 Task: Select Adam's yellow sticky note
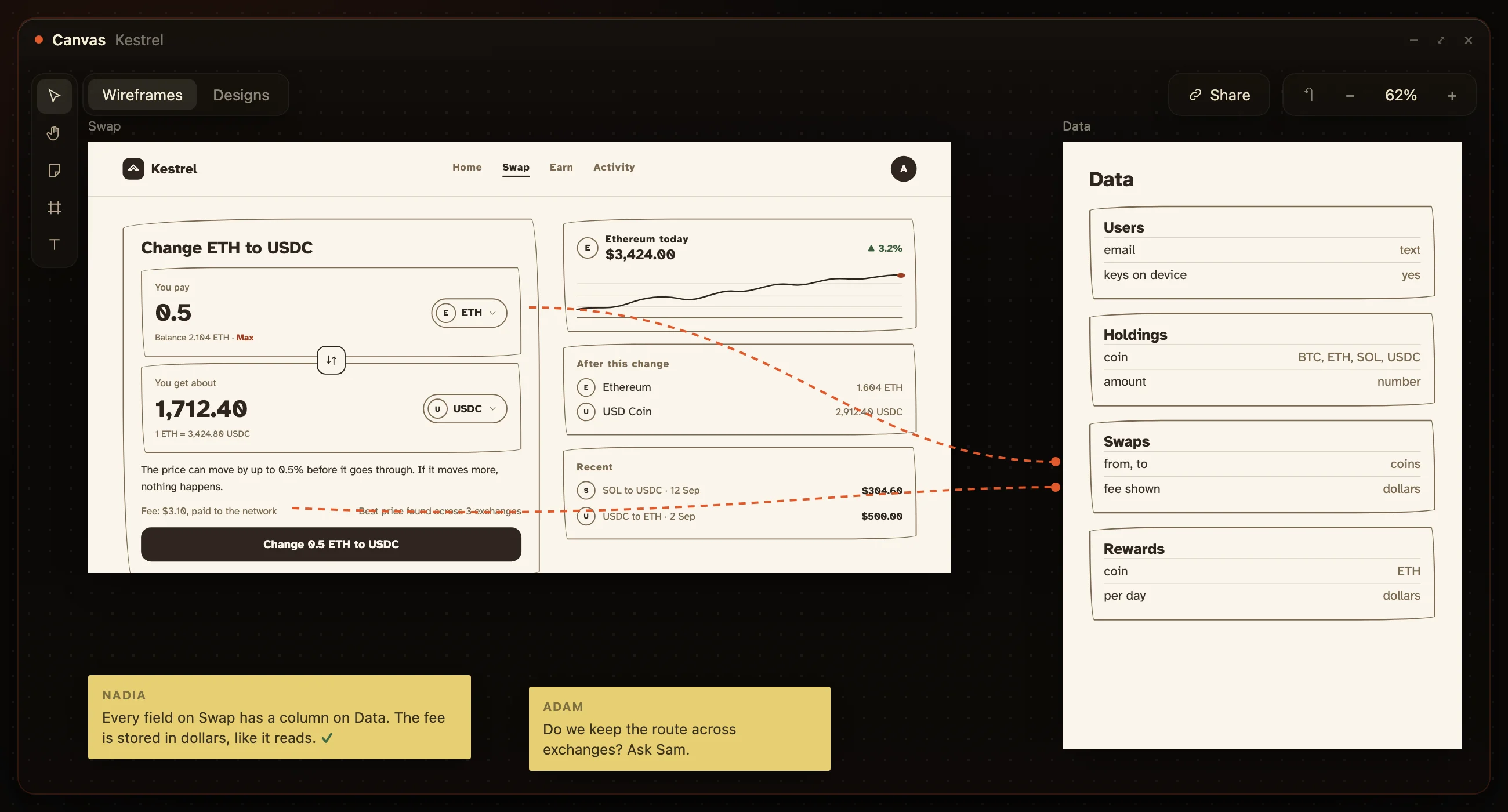pos(679,729)
